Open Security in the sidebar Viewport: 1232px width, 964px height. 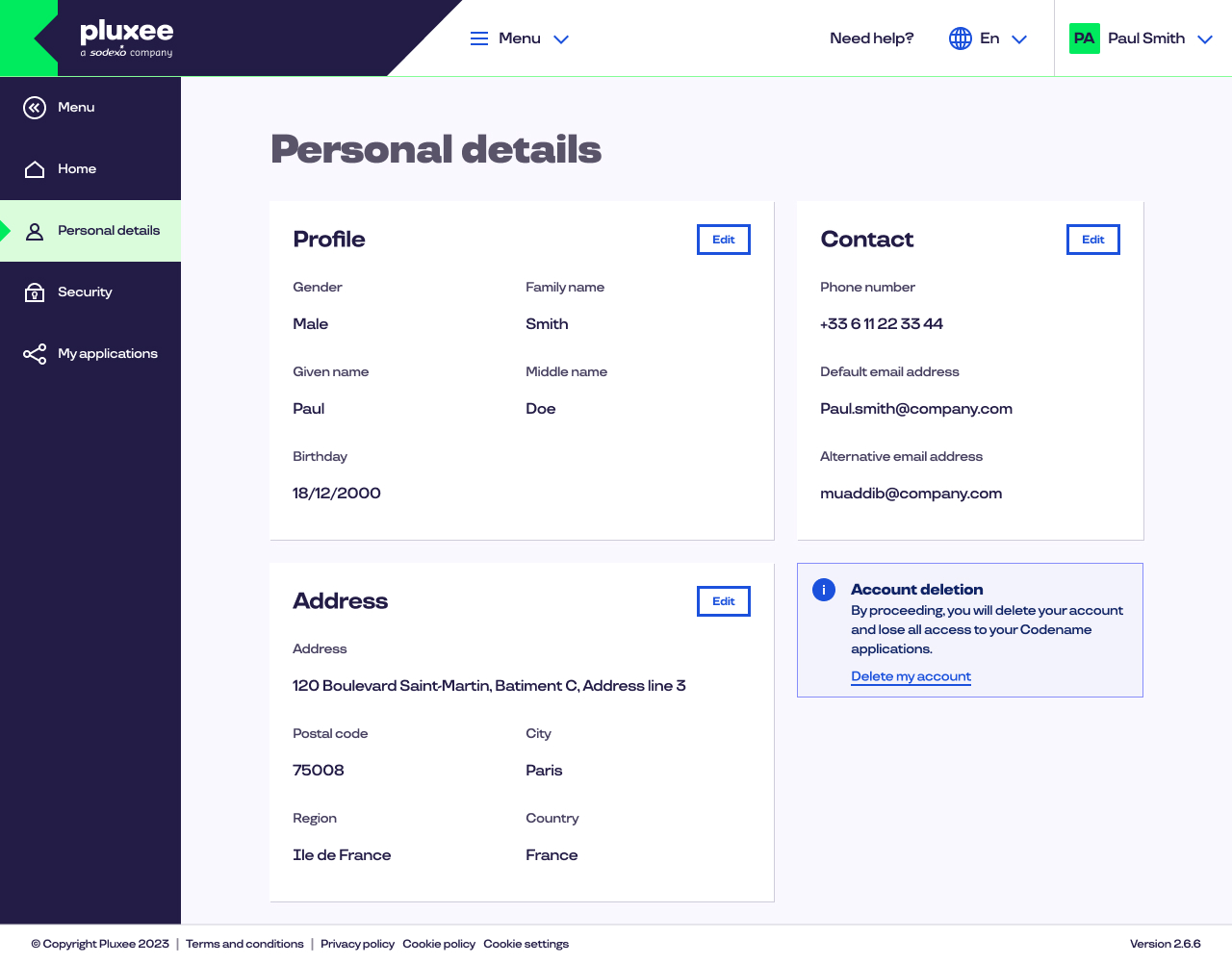[x=85, y=292]
